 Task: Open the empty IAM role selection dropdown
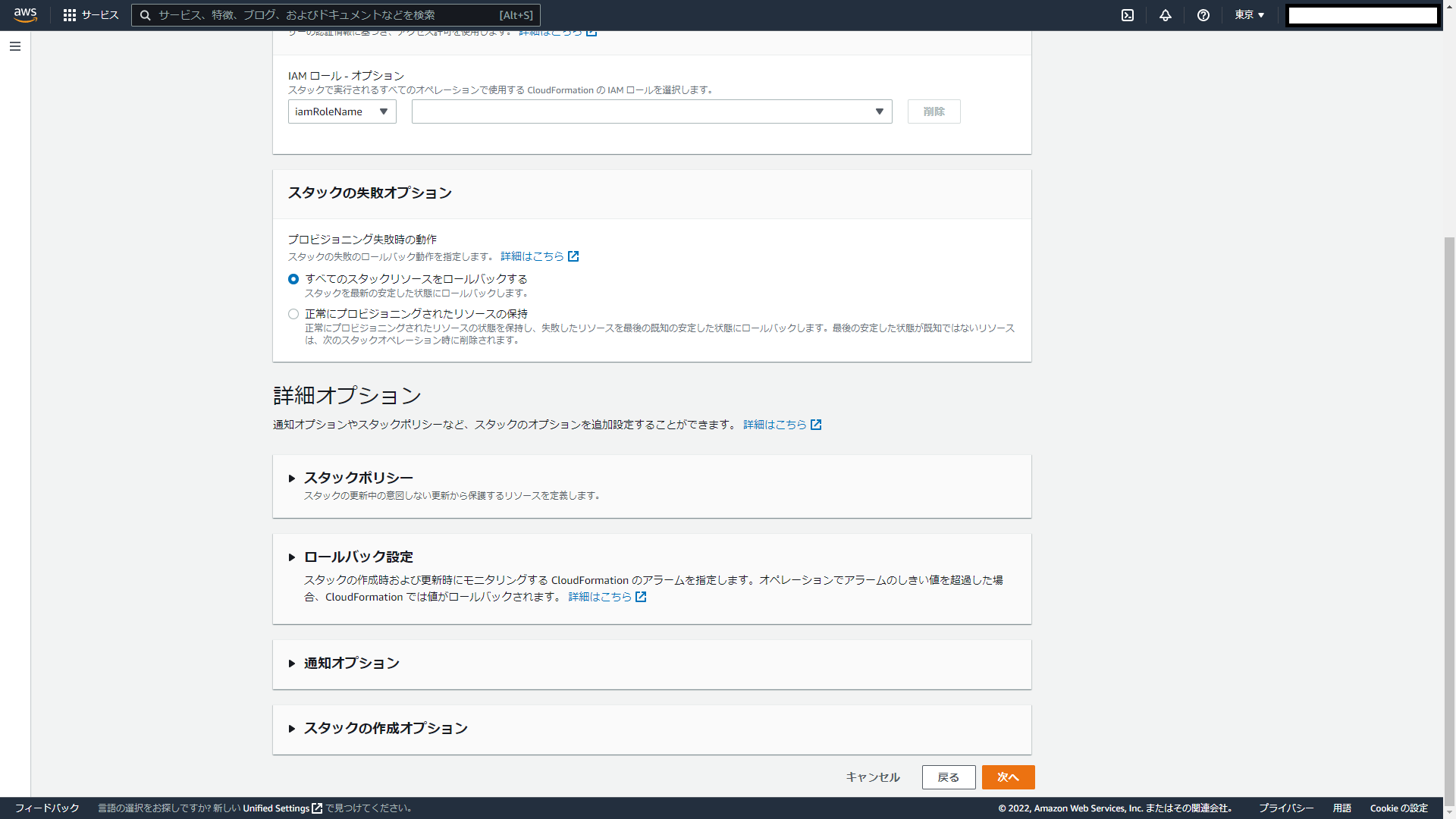(651, 111)
